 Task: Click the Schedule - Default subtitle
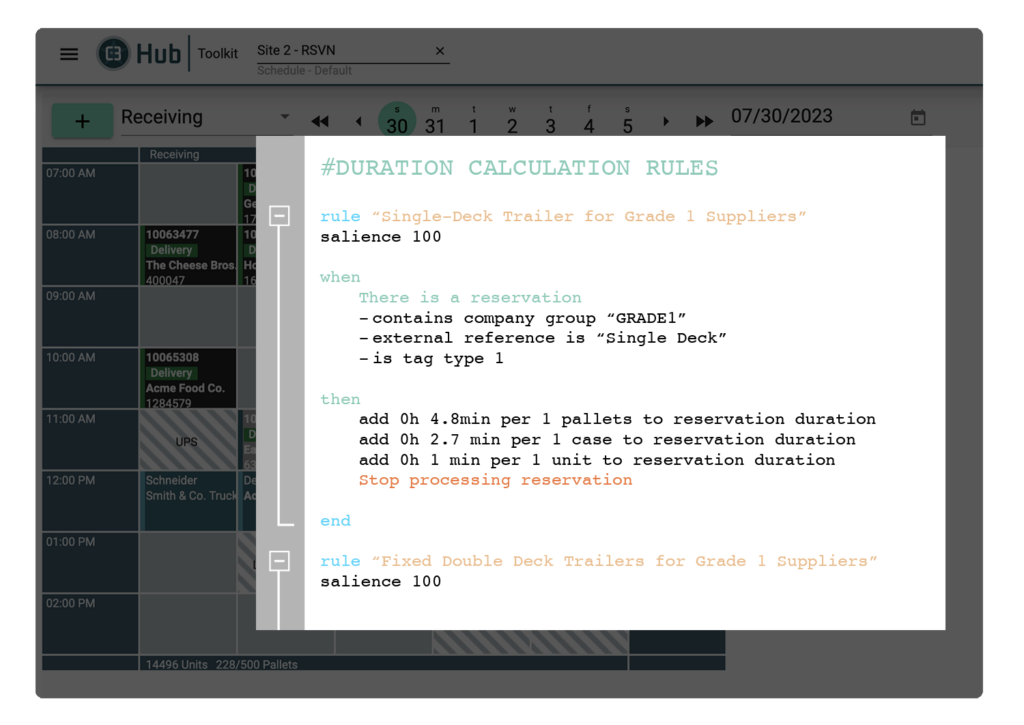[x=304, y=71]
